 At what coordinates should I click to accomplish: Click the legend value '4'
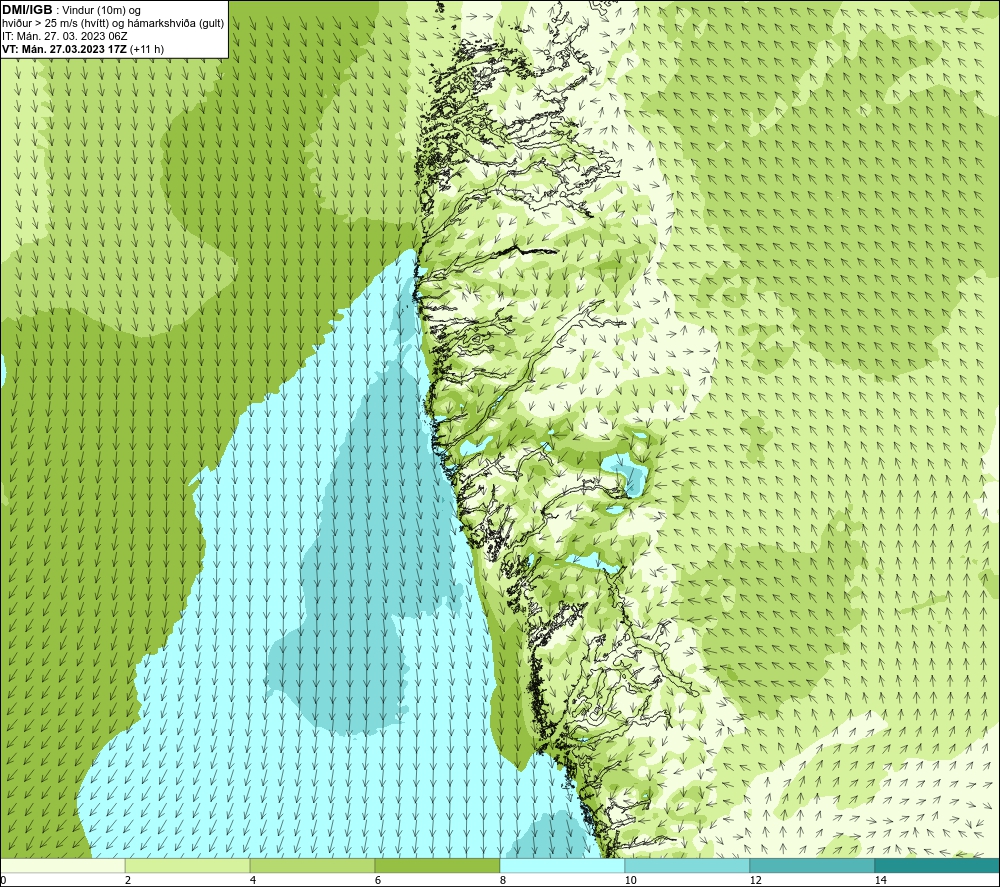tap(253, 880)
